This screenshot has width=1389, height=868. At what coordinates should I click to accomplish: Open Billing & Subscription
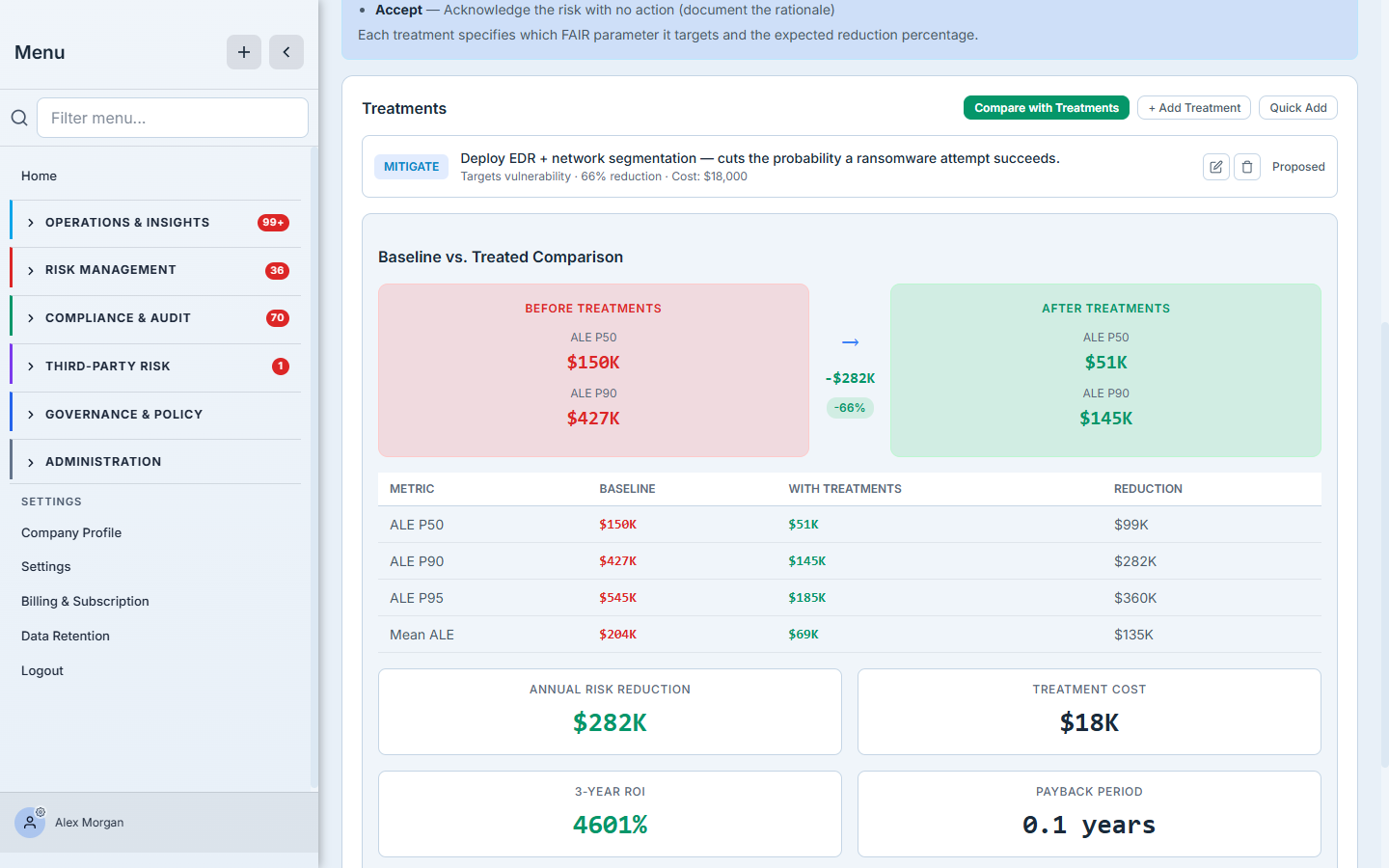85,601
